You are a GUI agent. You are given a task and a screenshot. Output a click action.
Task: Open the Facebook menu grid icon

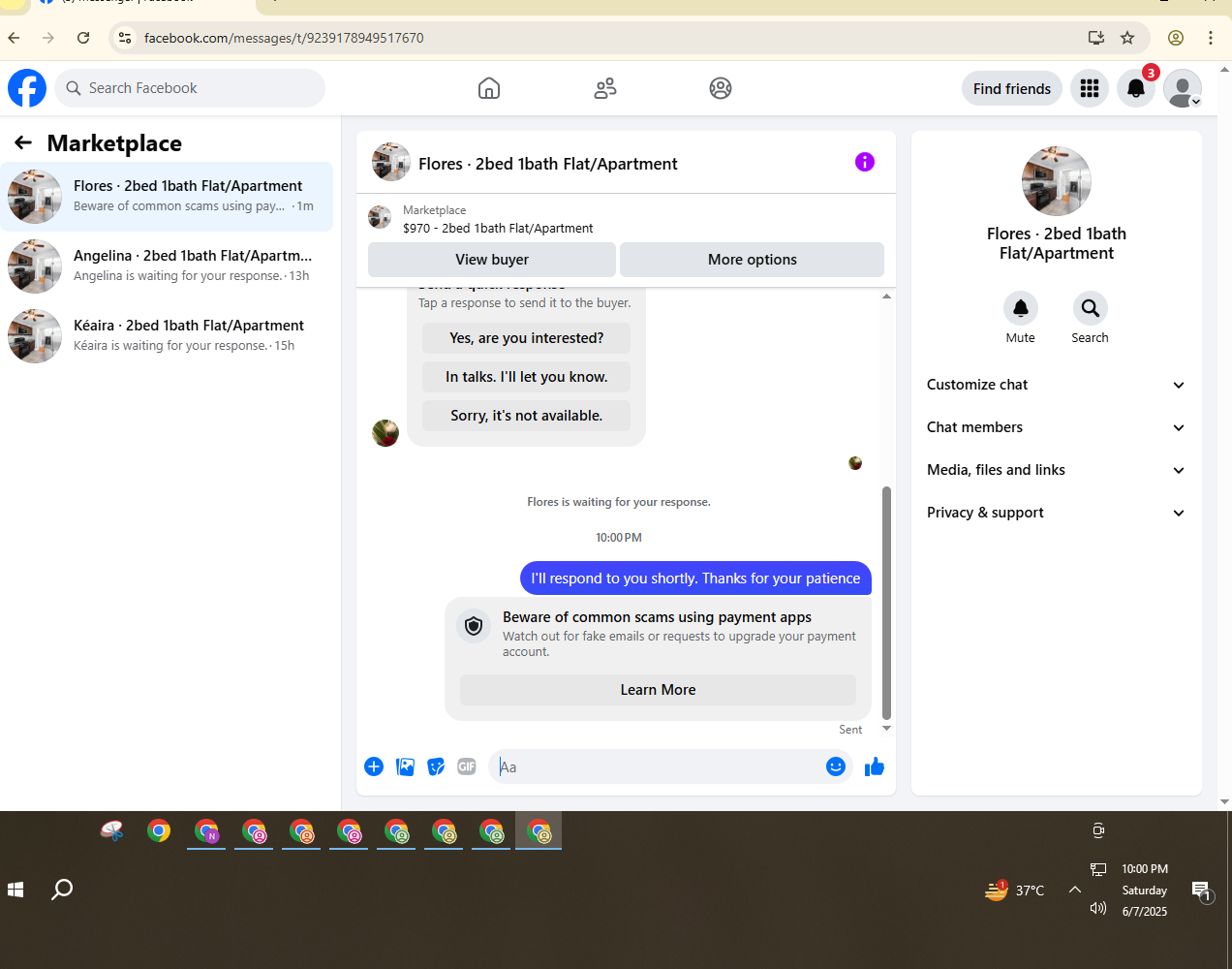pos(1090,88)
